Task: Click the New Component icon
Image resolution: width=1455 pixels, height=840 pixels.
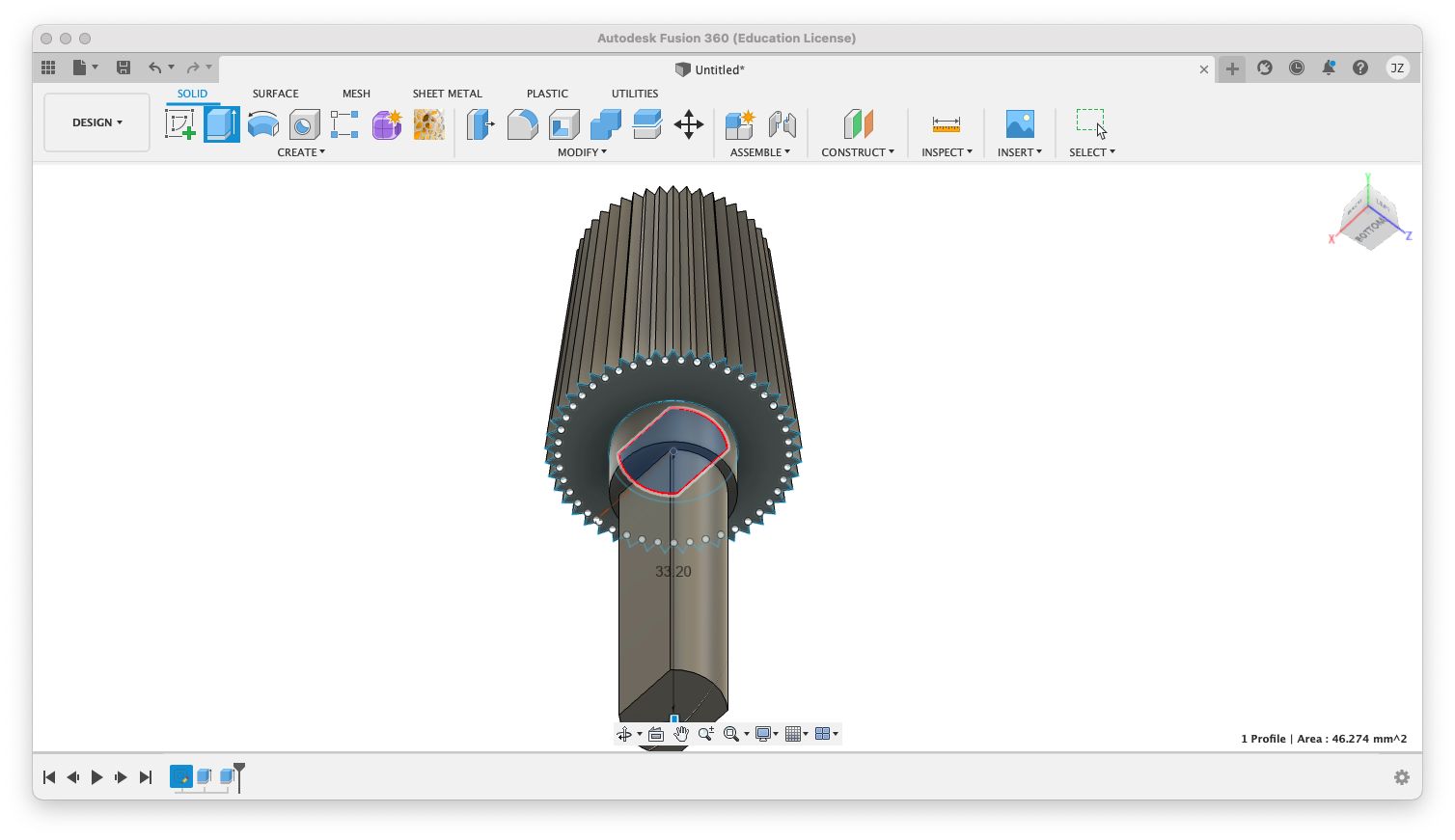Action: (x=740, y=124)
